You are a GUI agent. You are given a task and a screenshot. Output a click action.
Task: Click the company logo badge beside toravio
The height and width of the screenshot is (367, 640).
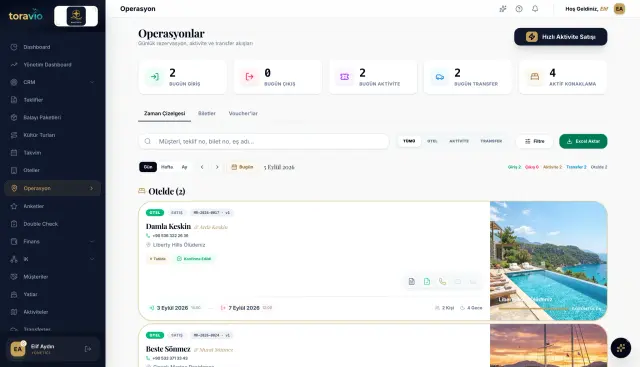tap(76, 16)
